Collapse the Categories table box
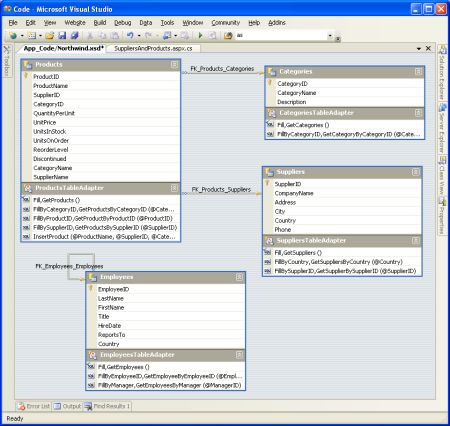This screenshot has height=426, width=450. click(x=418, y=72)
